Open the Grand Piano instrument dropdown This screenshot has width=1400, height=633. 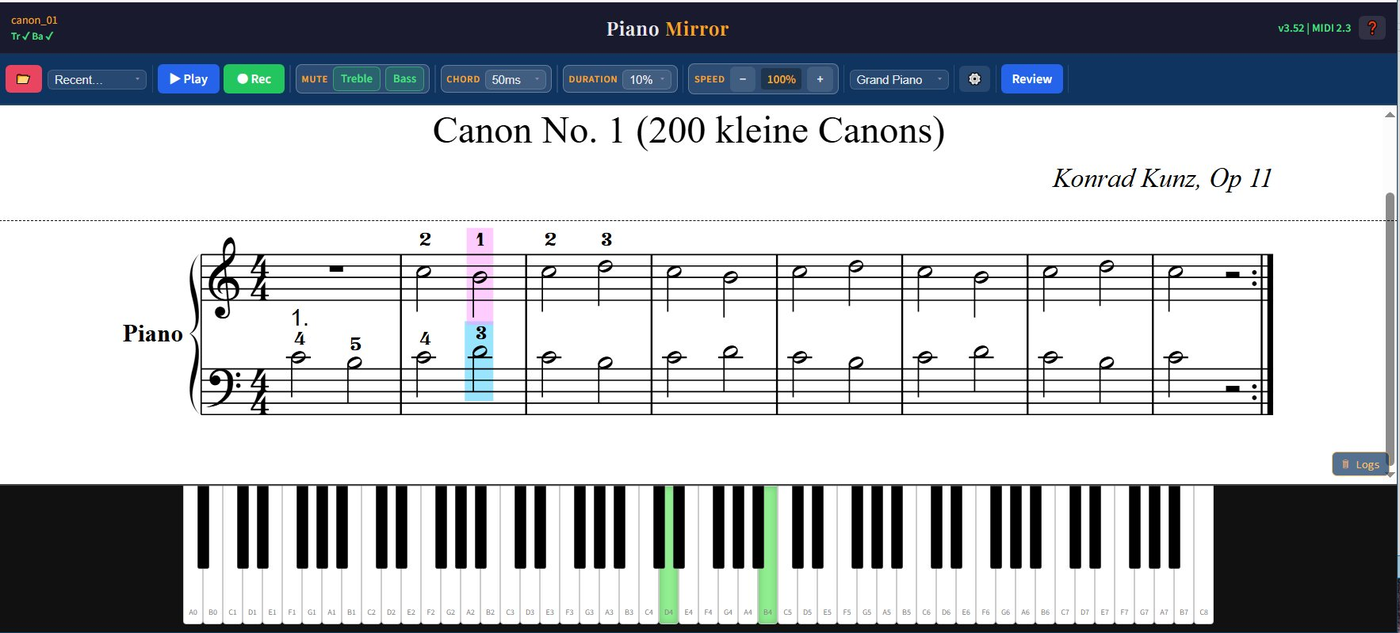tap(899, 79)
